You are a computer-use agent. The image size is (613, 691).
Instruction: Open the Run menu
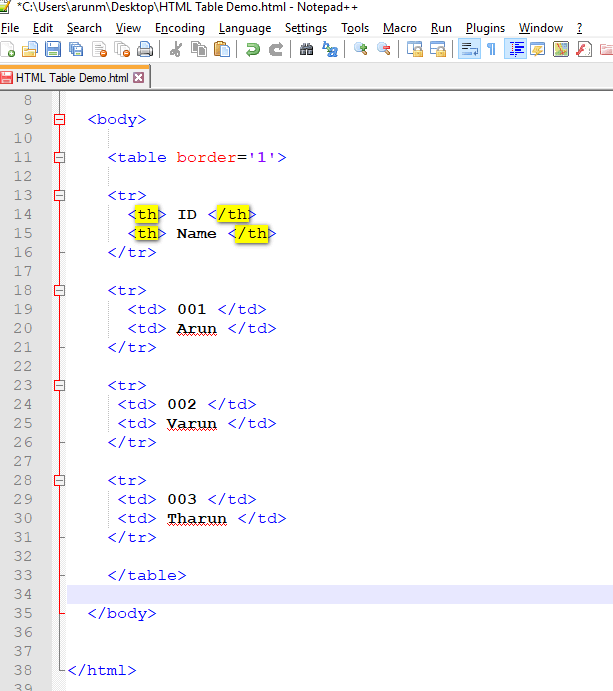(x=441, y=28)
